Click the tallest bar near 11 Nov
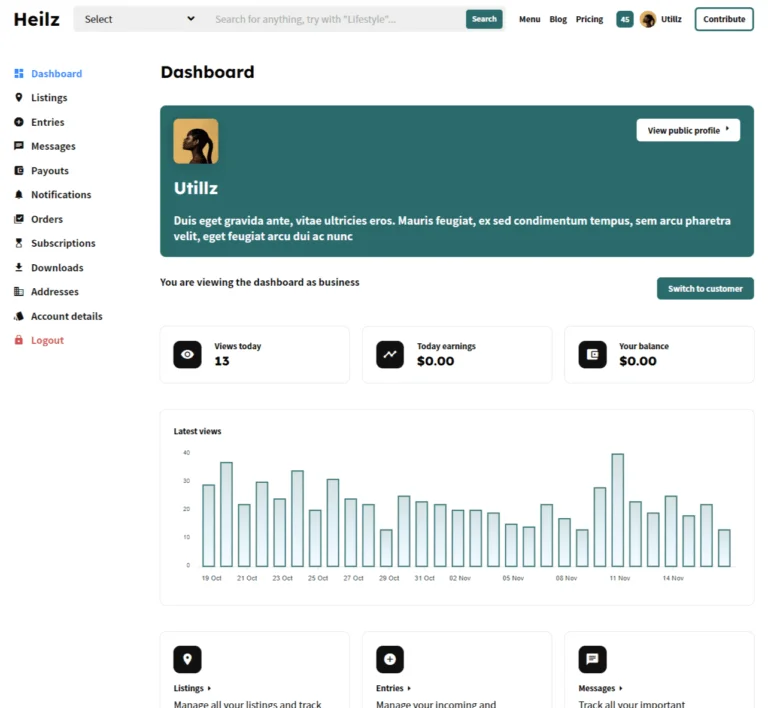The image size is (768, 708). pyautogui.click(x=618, y=510)
